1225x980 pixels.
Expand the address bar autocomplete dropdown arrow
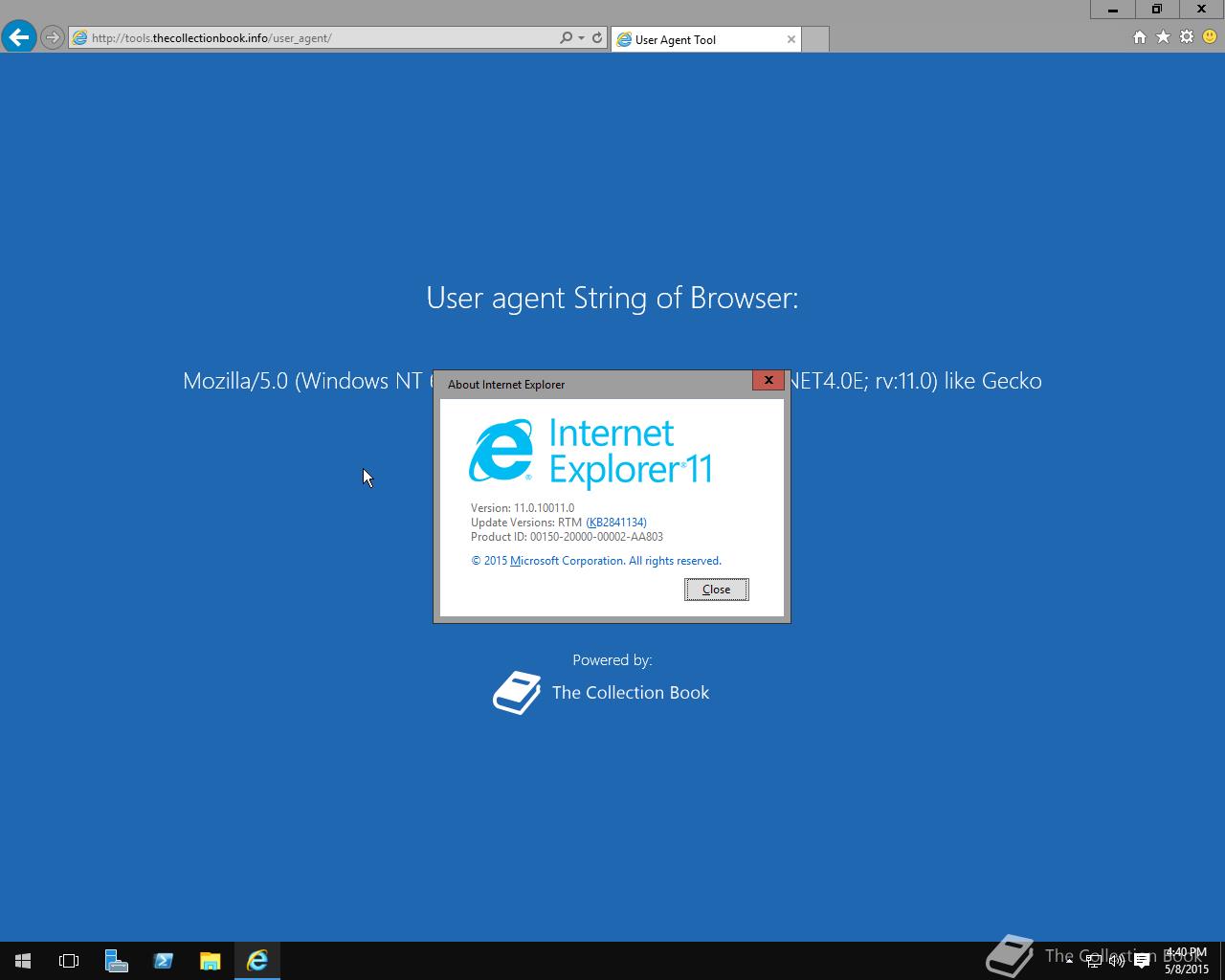click(581, 38)
